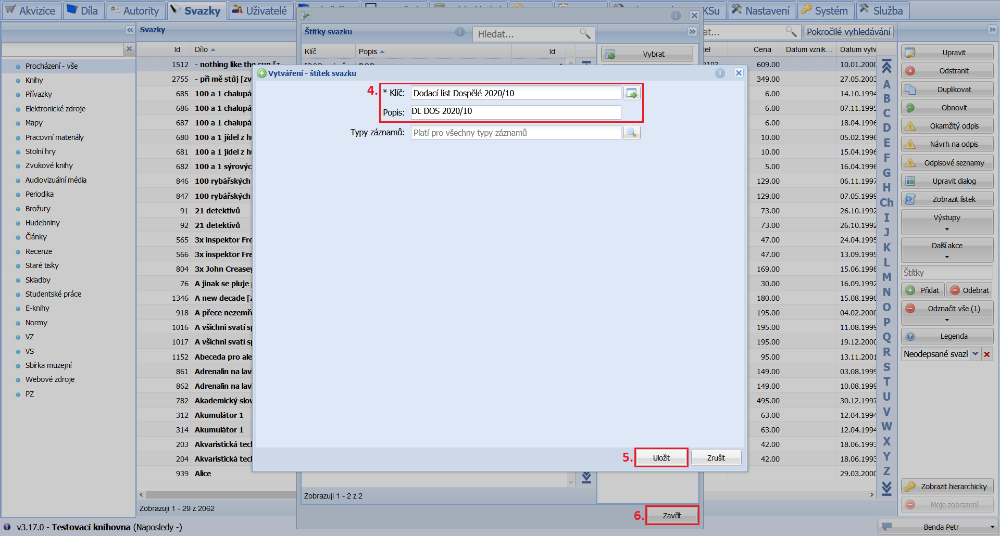Click the magnifier icon next to Typy záznamů
The height and width of the screenshot is (536, 1000).
click(x=631, y=132)
